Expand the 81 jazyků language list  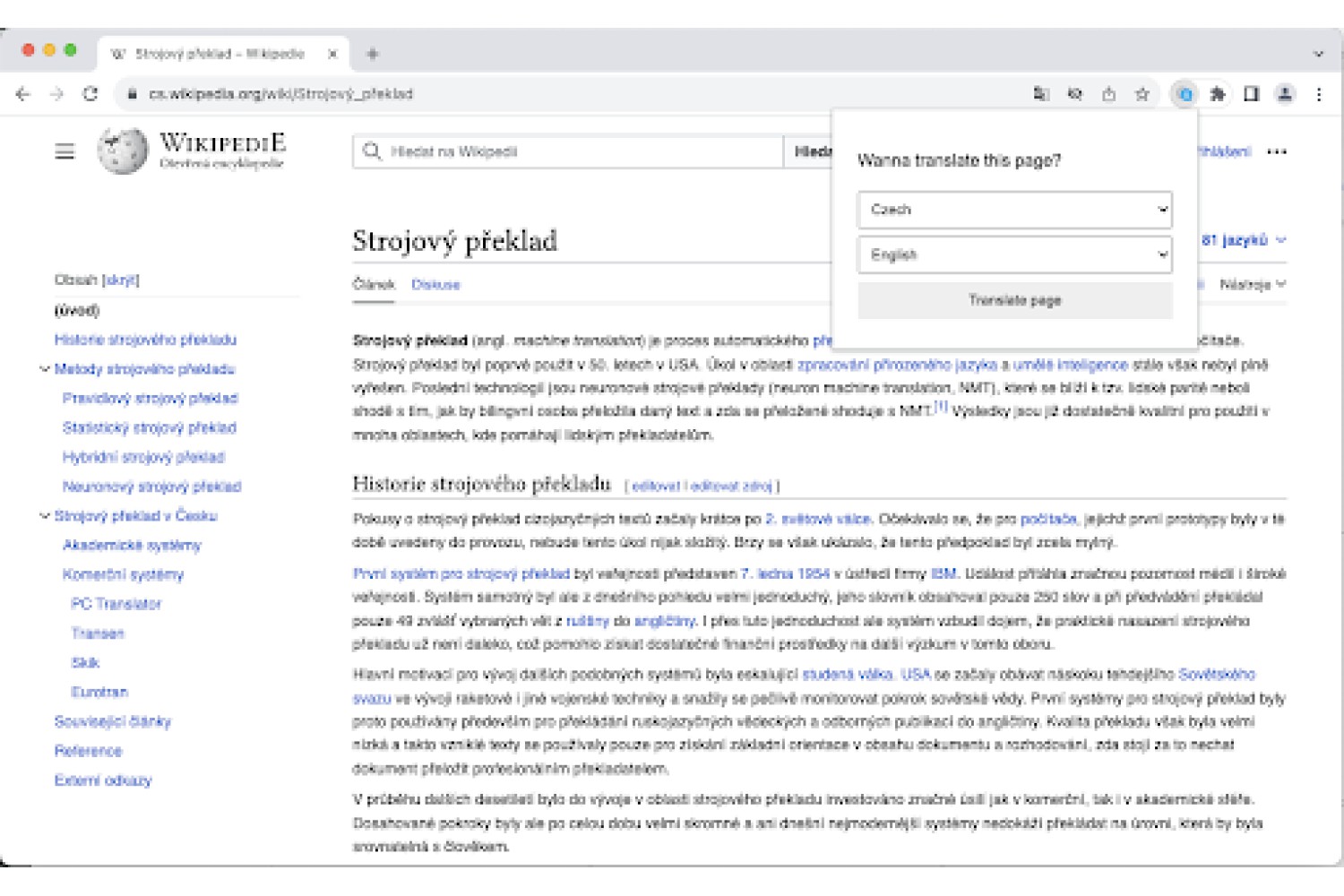point(1244,240)
